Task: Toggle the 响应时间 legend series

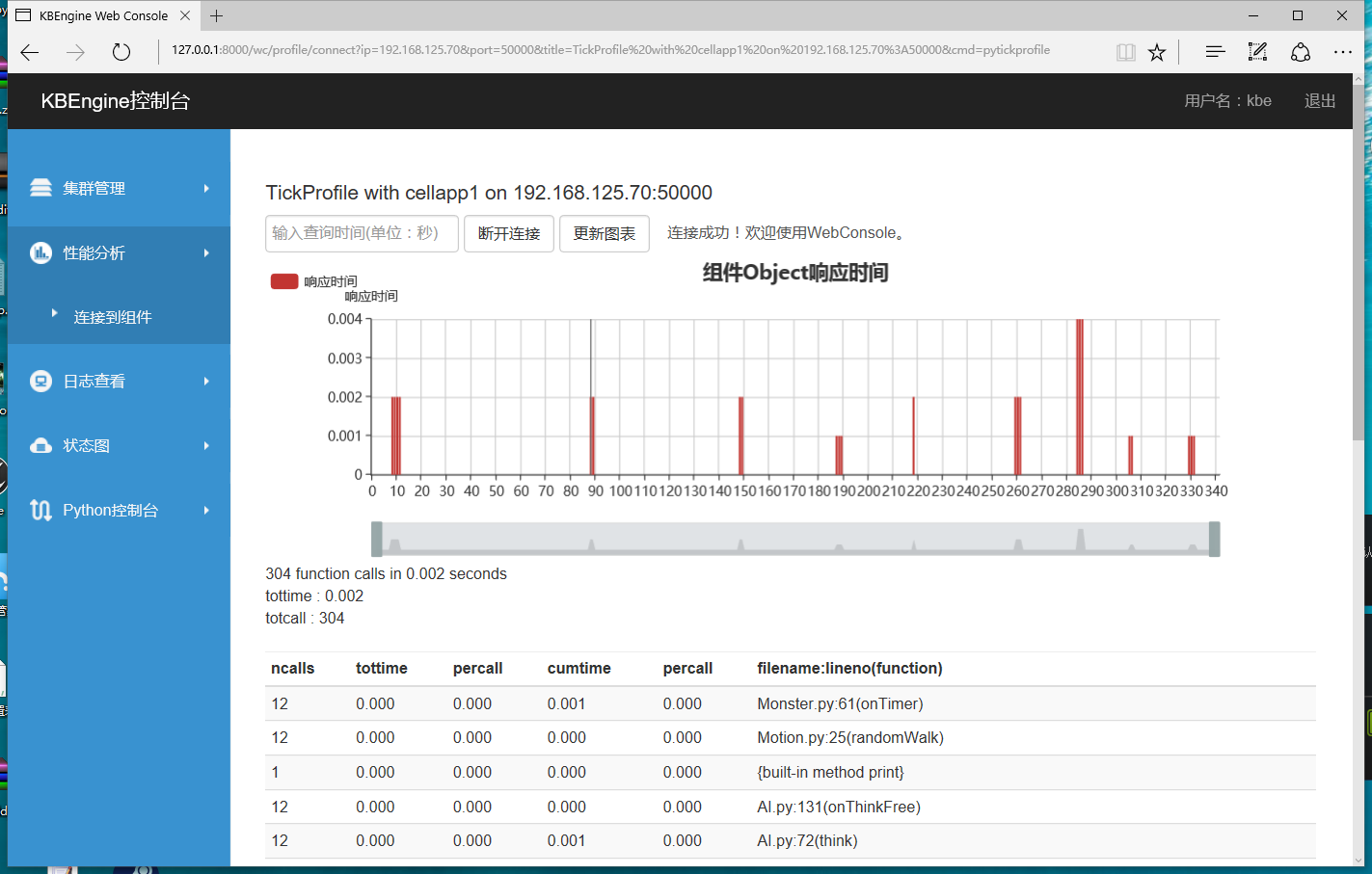Action: pos(284,281)
